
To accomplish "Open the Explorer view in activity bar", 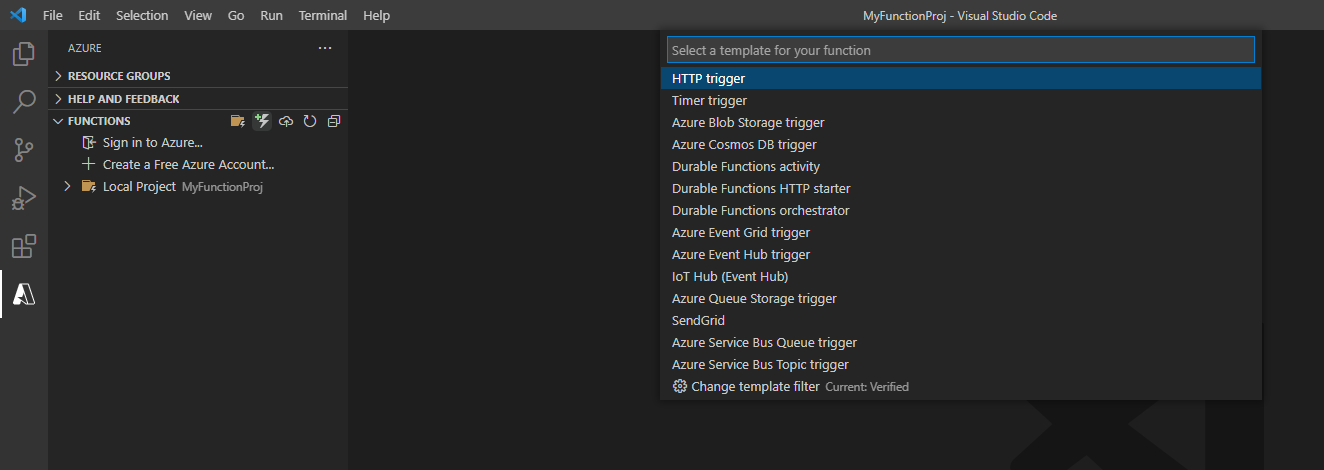I will [24, 54].
